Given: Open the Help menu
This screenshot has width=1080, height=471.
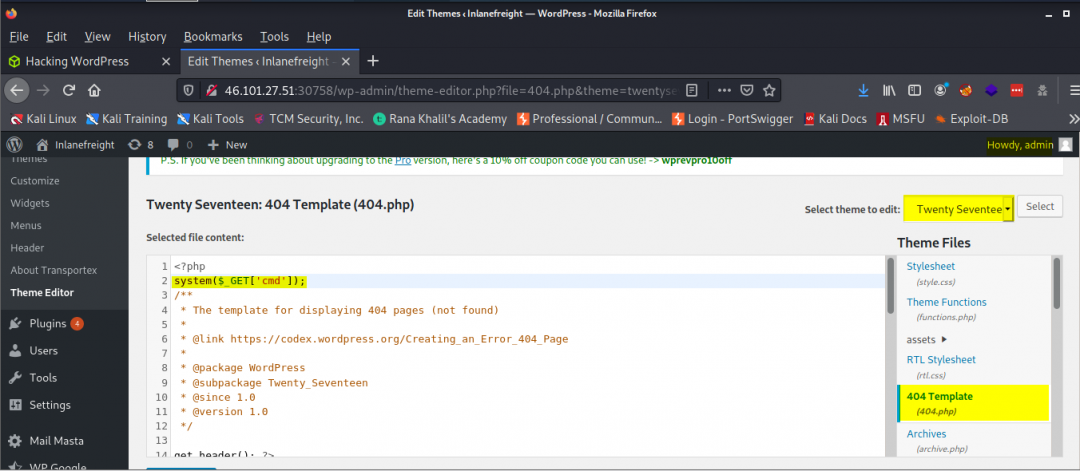Looking at the screenshot, I should (319, 36).
